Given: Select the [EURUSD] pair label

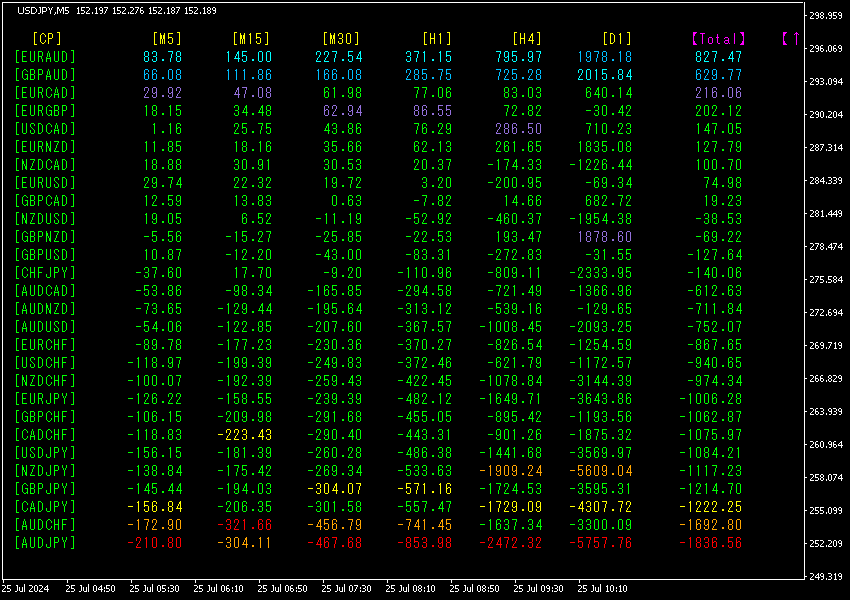Looking at the screenshot, I should (45, 183).
